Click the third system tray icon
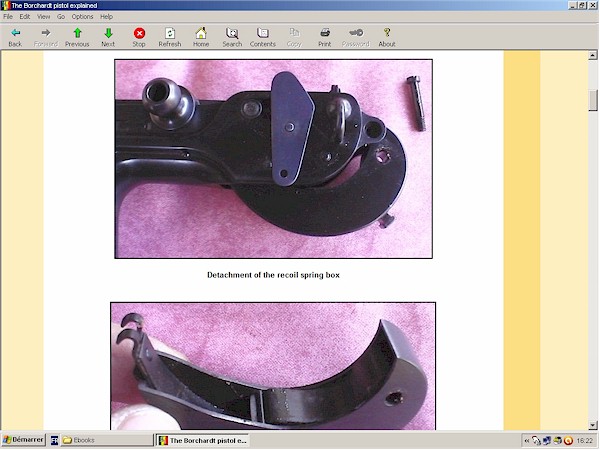 pyautogui.click(x=558, y=441)
